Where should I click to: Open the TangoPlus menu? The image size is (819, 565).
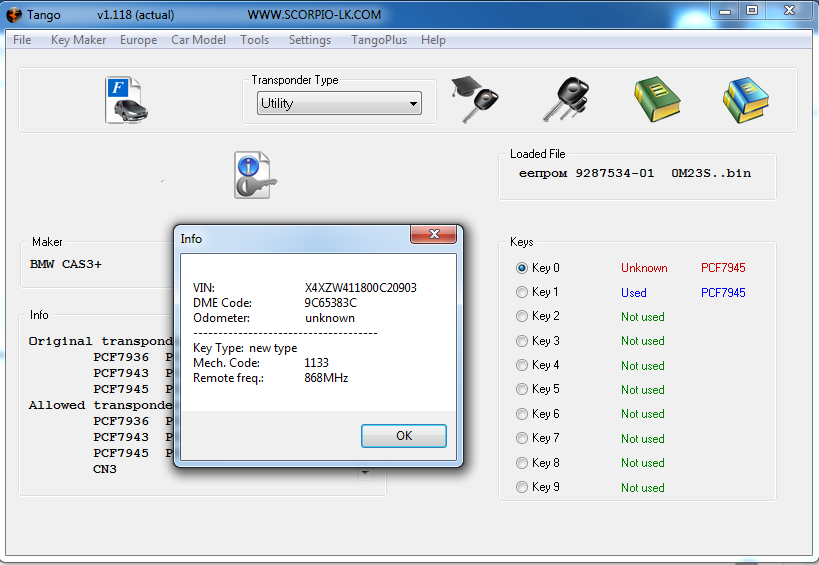click(x=379, y=40)
